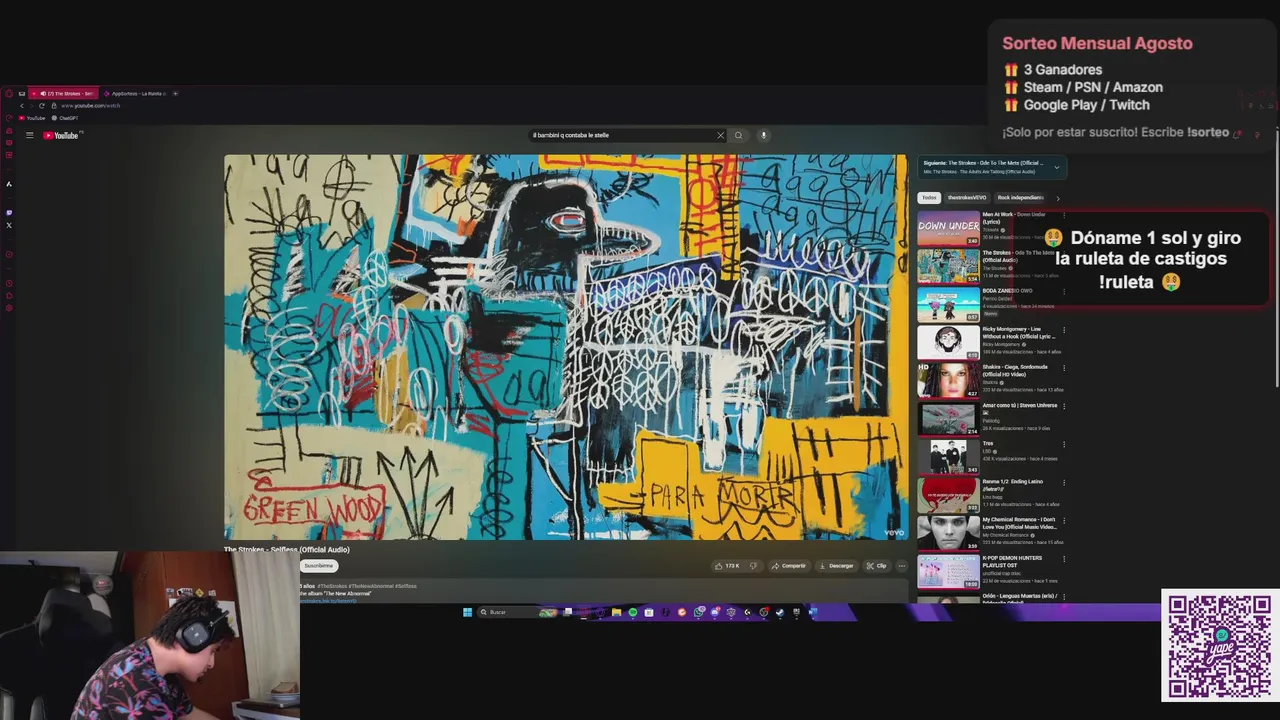The height and width of the screenshot is (720, 1280).
Task: Go back with the browser back arrow
Action: click(21, 105)
